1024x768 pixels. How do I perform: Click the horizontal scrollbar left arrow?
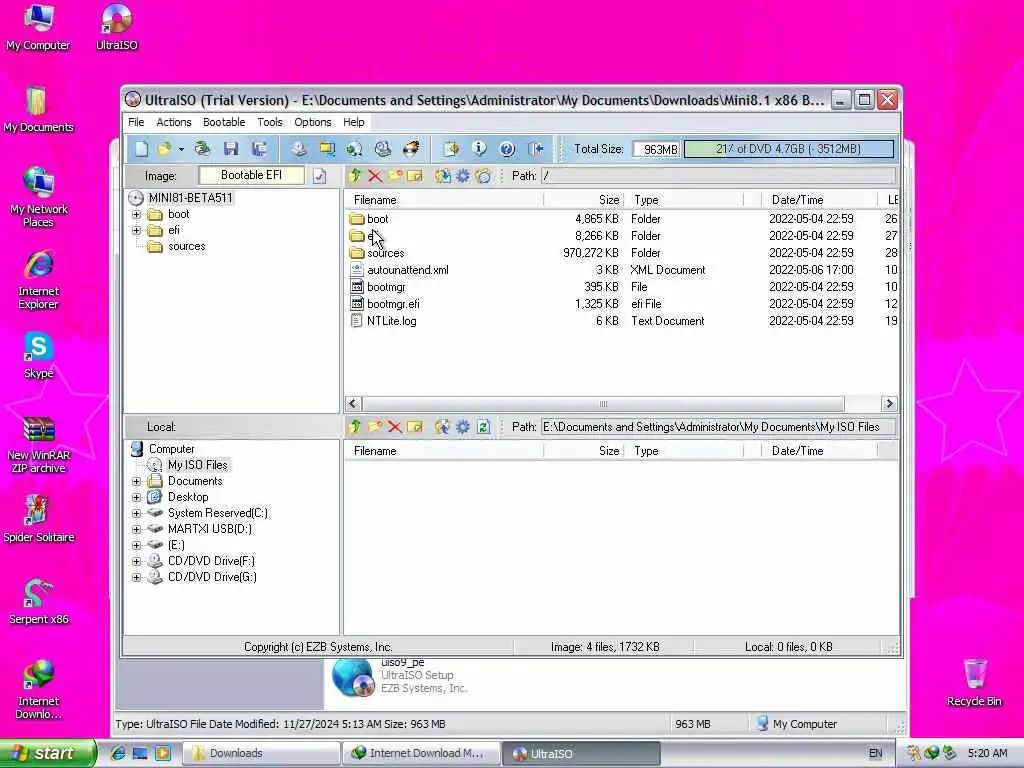click(353, 404)
